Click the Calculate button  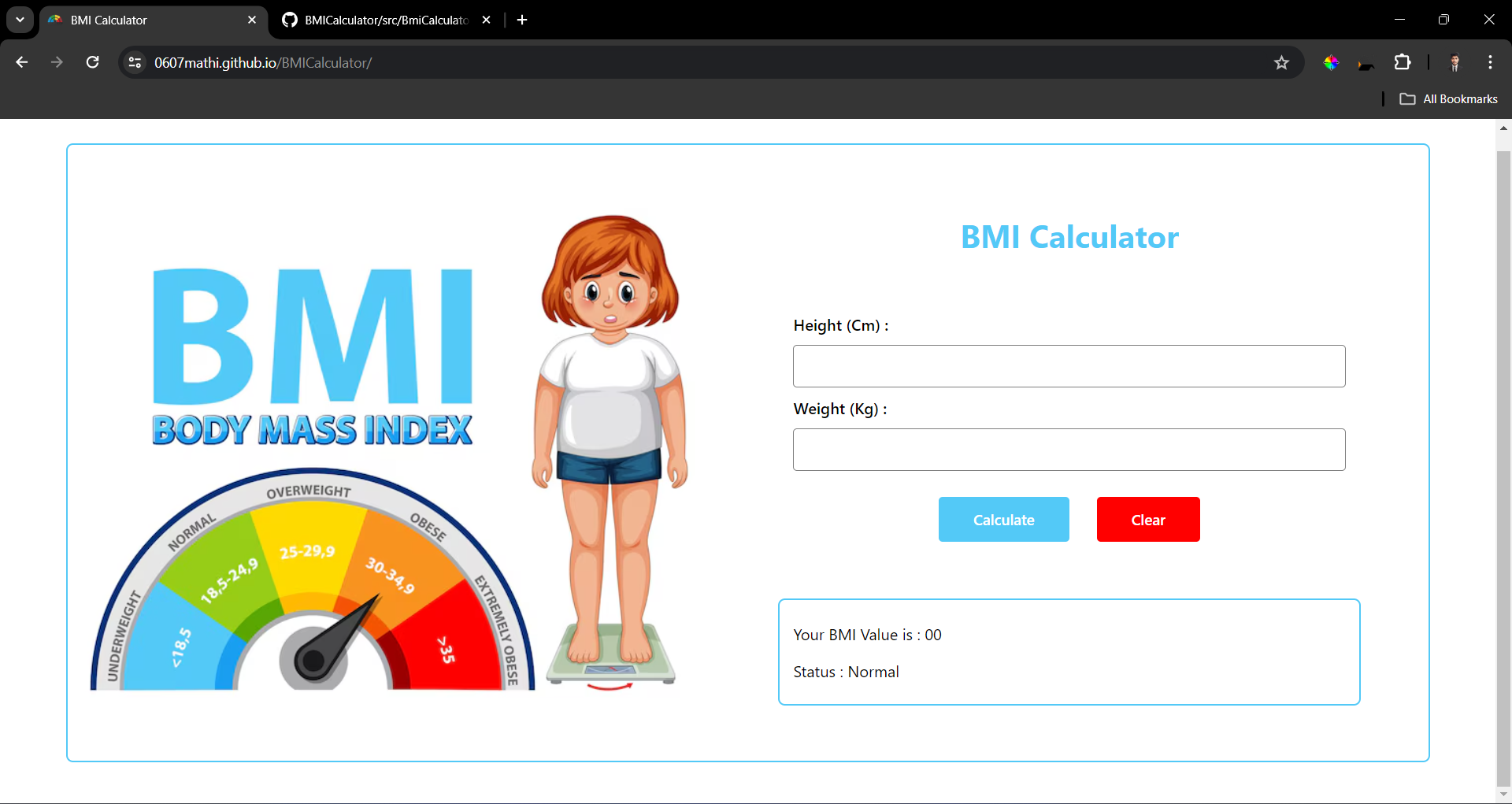1003,520
